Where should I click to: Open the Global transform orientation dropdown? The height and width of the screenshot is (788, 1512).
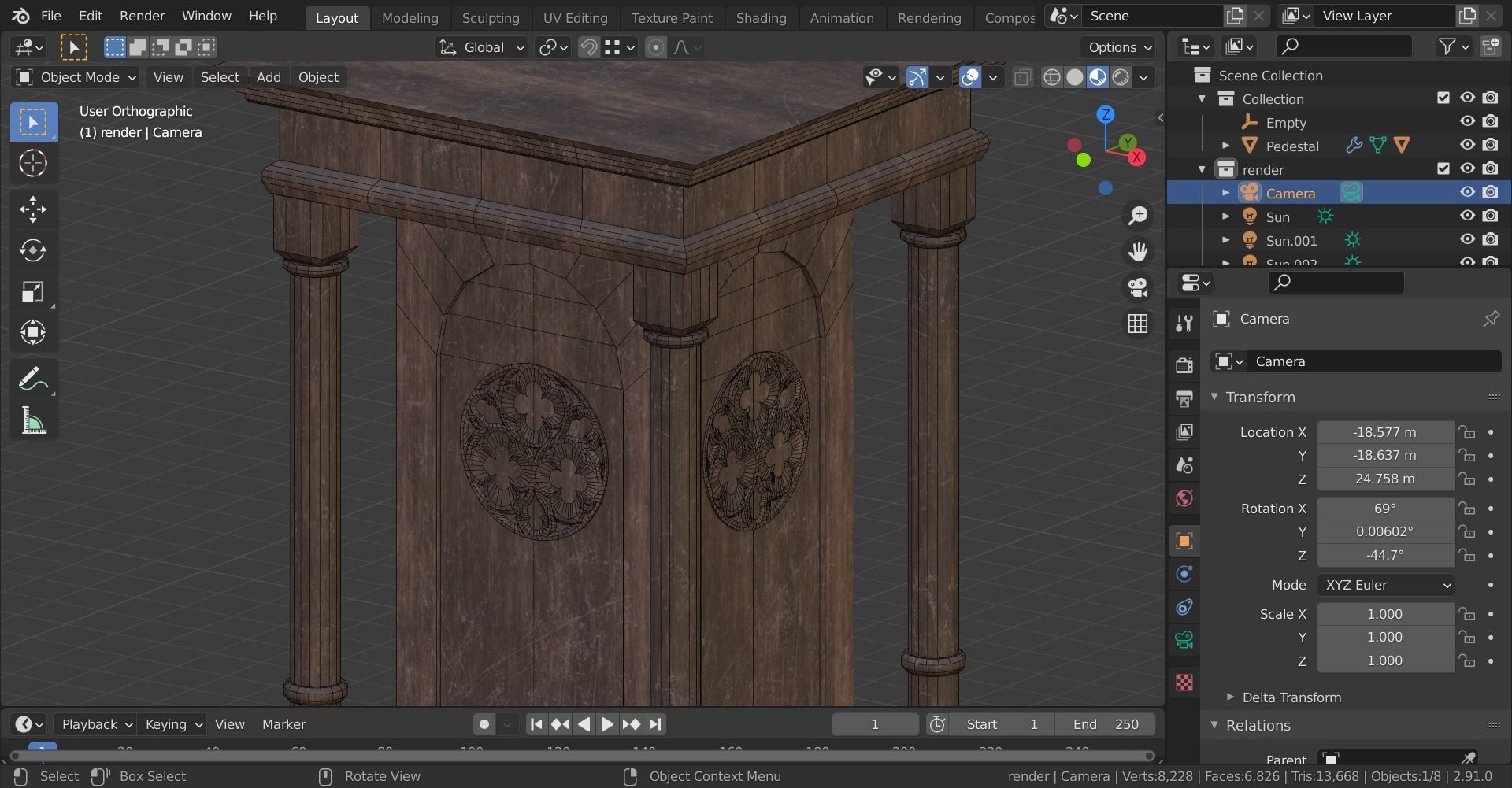(x=481, y=47)
